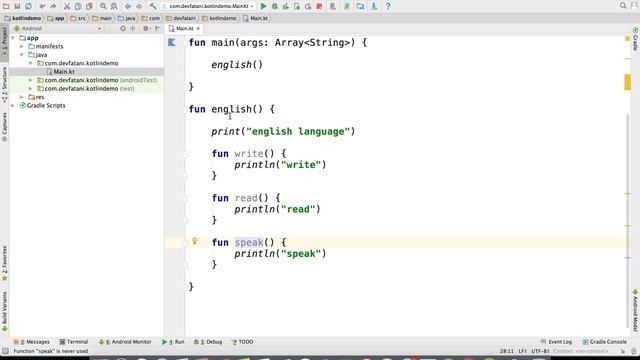Click the Copy icon in toolbar
The width and height of the screenshot is (640, 360).
[78, 6]
